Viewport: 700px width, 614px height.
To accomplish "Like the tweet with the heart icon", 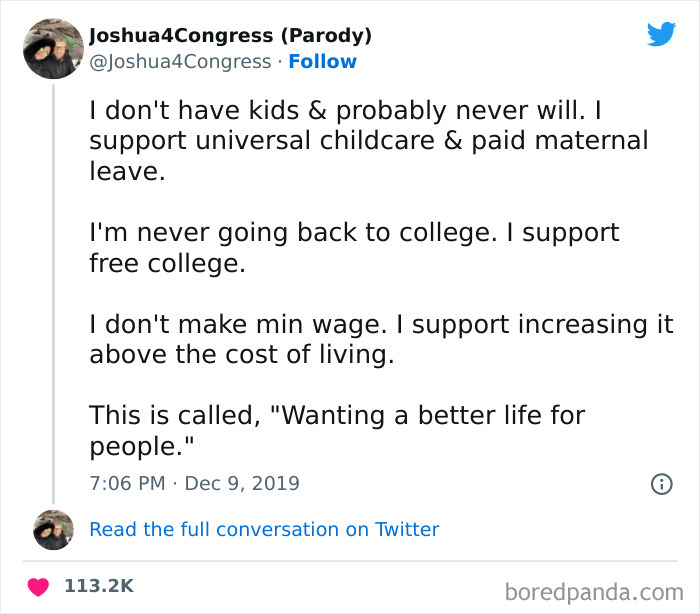I will click(40, 586).
